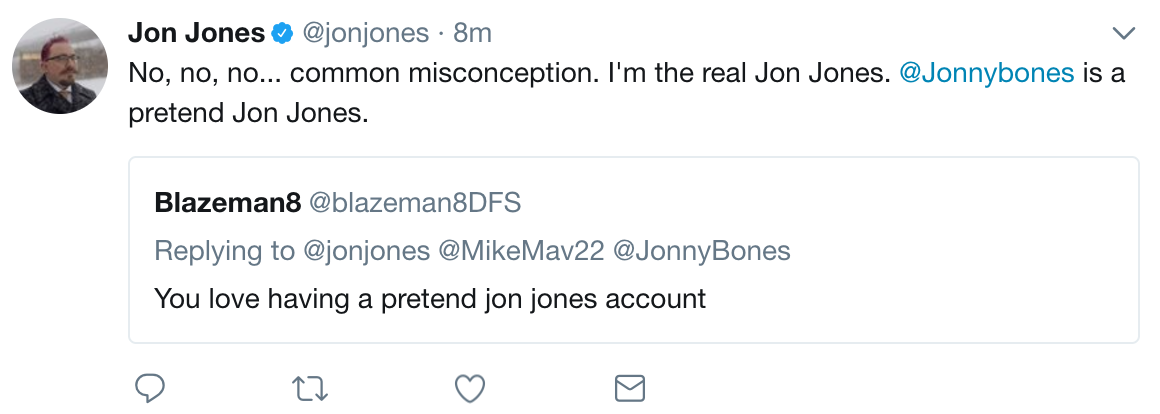Click the @blazeman8DFS handle

coord(414,203)
